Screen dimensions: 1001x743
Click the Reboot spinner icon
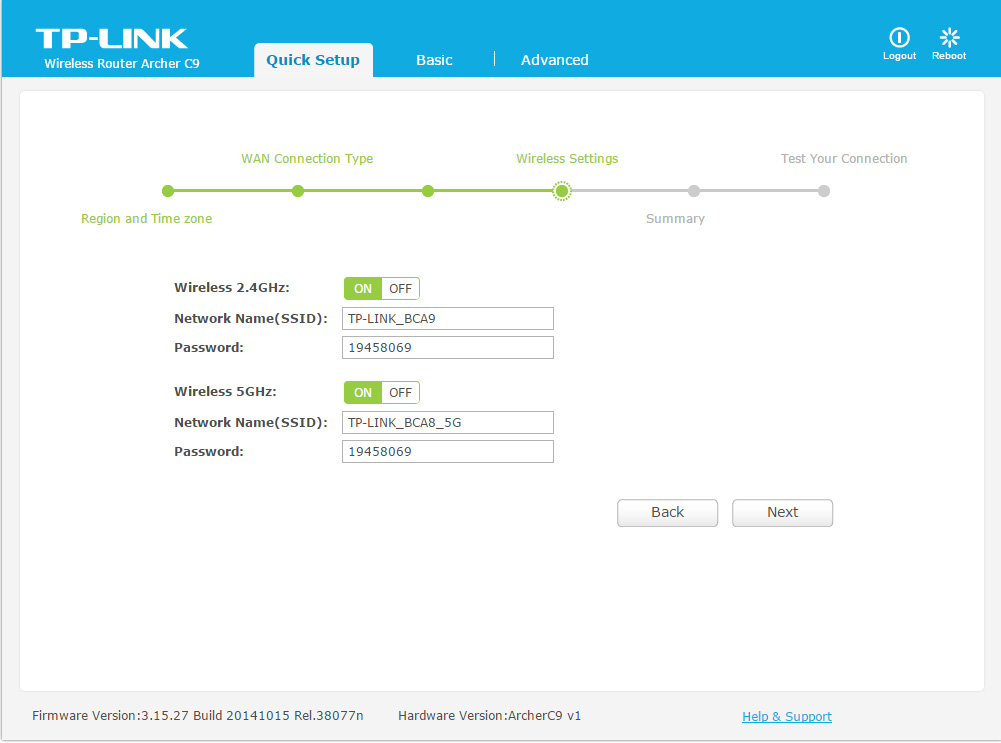coord(949,38)
